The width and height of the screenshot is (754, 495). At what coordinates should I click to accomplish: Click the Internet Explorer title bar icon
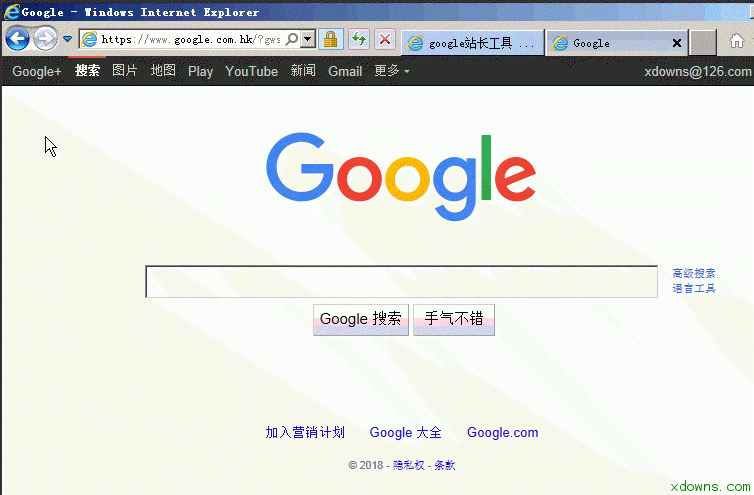click(12, 12)
